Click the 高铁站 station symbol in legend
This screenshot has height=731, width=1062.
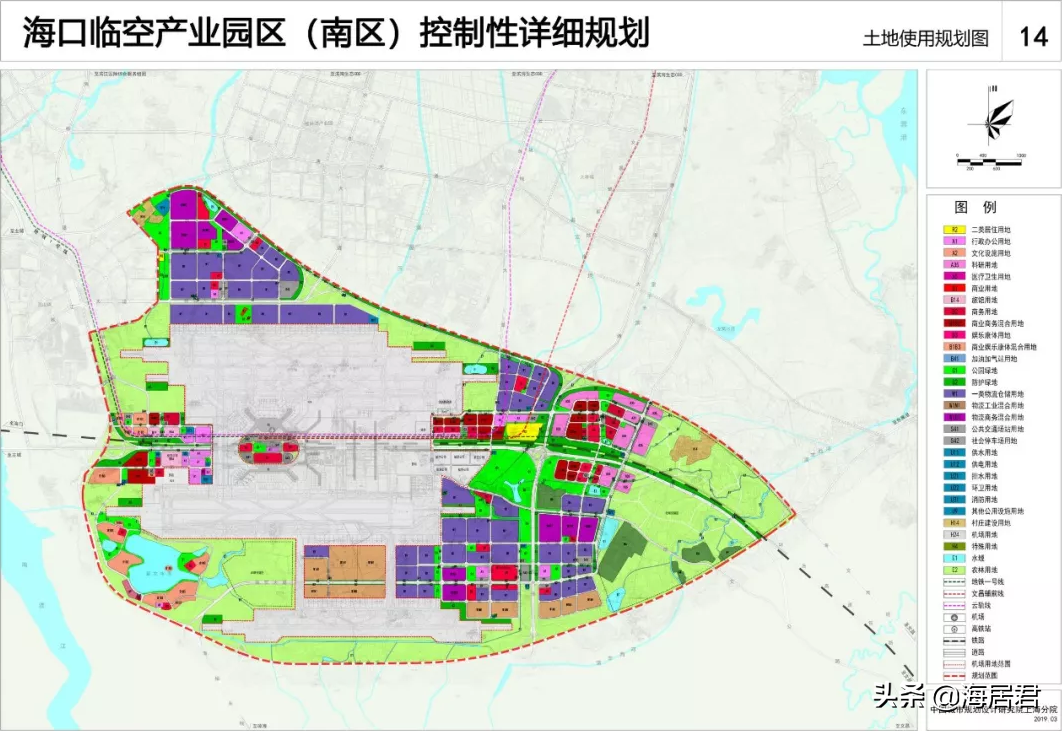pyautogui.click(x=954, y=628)
